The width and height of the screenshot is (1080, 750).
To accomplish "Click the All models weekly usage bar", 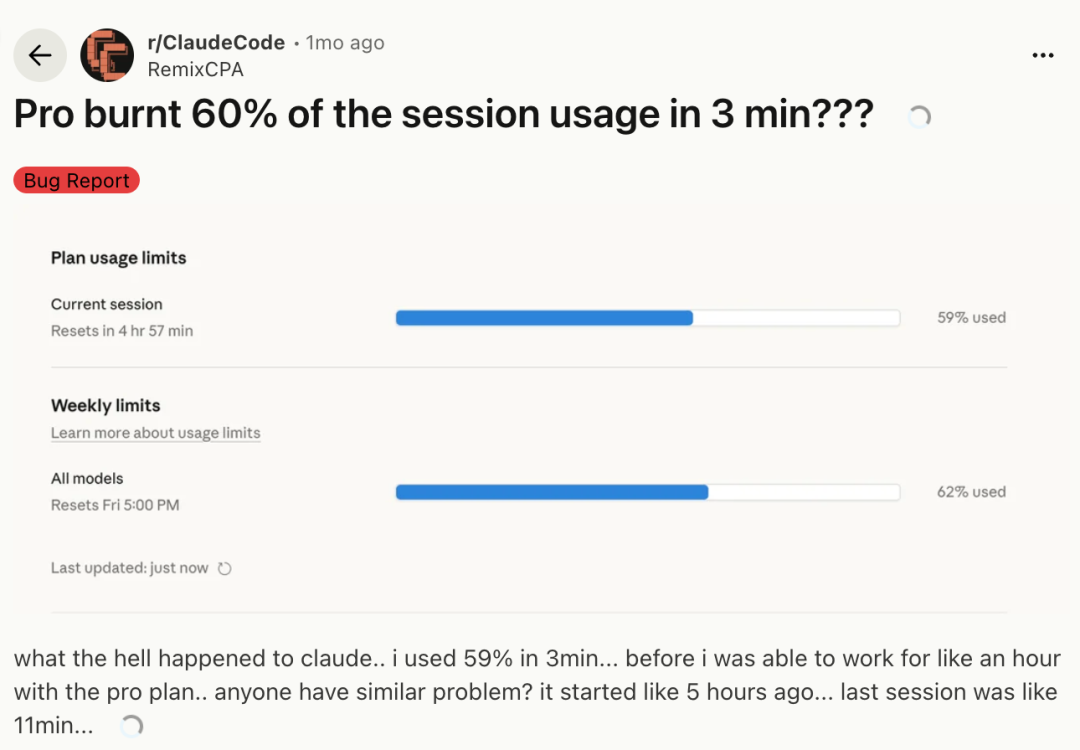I will coord(647,492).
